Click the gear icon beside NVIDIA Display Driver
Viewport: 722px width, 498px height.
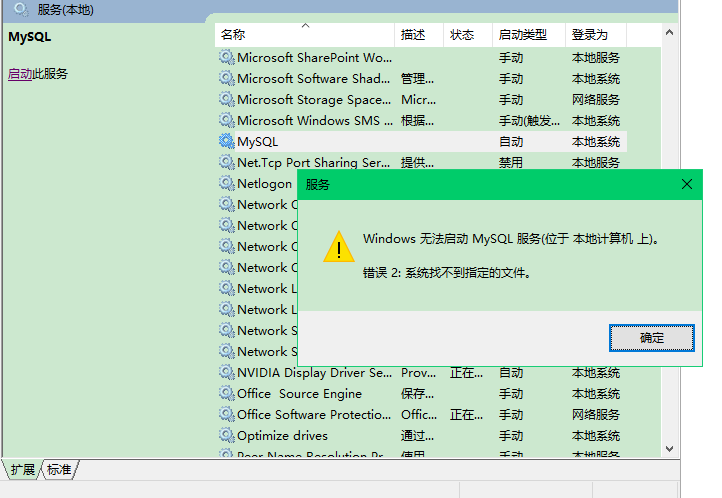pyautogui.click(x=227, y=372)
